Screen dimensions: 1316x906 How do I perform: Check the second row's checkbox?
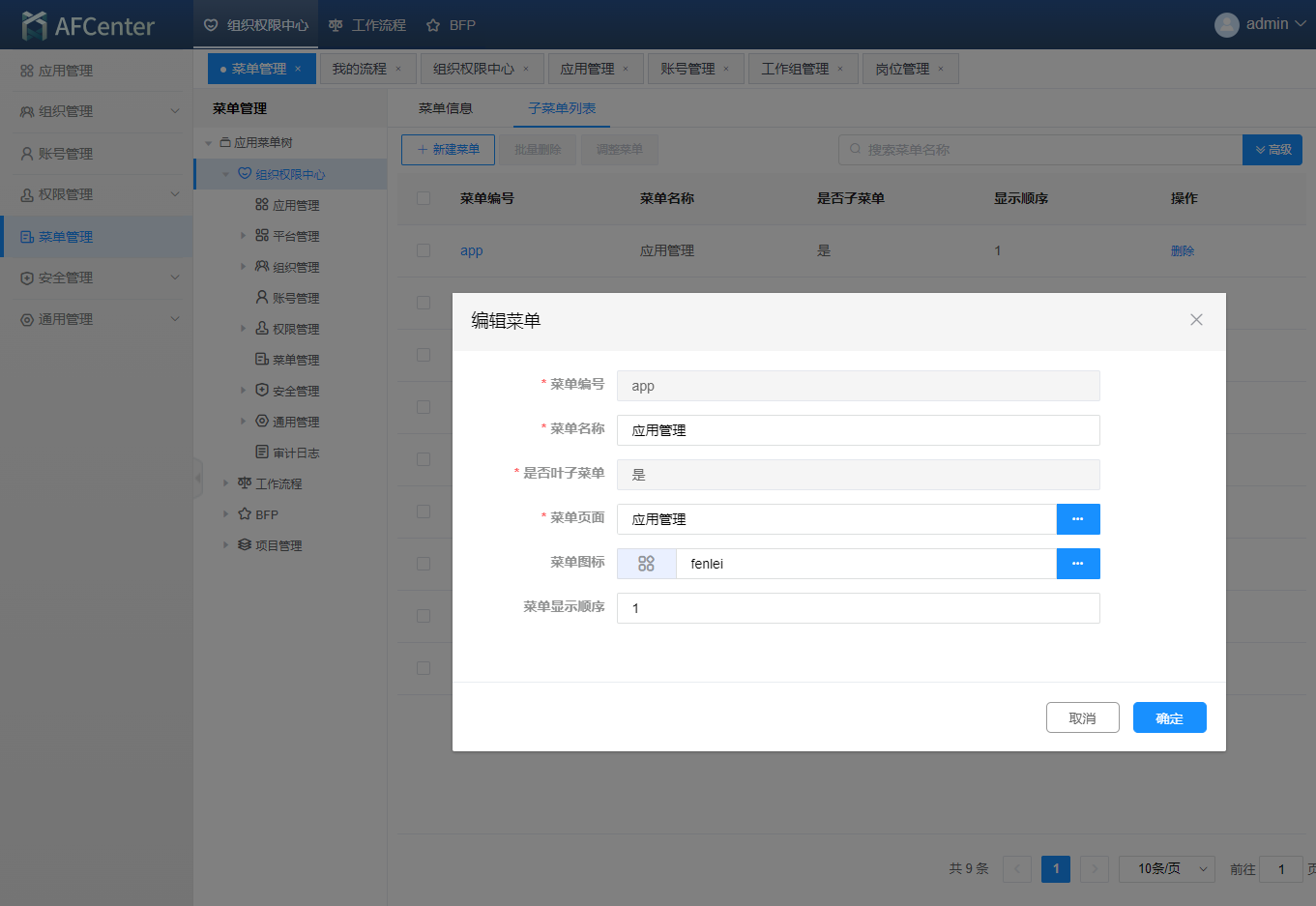pos(424,303)
